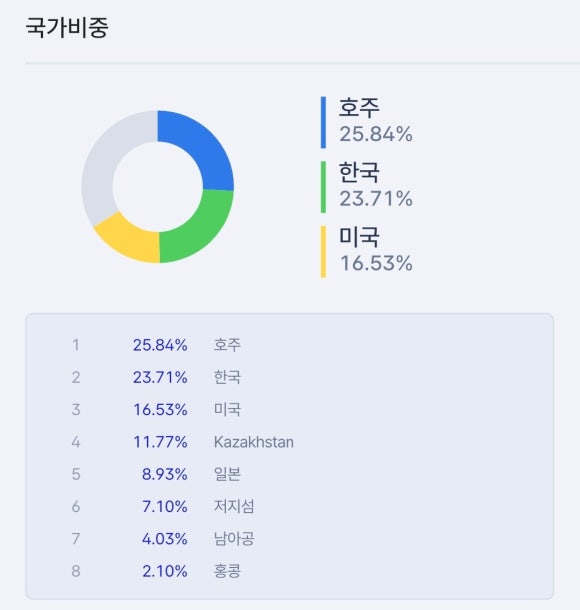This screenshot has height=610, width=580.
Task: Click the yellow 미국 donut chart segment
Action: click(x=126, y=240)
